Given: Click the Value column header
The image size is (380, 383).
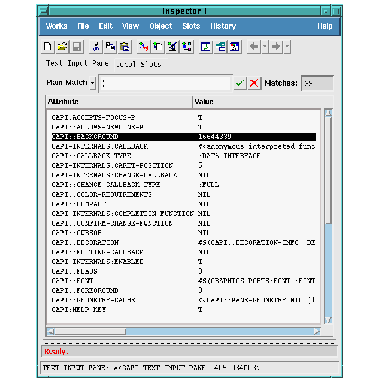Looking at the screenshot, I should [263, 102].
